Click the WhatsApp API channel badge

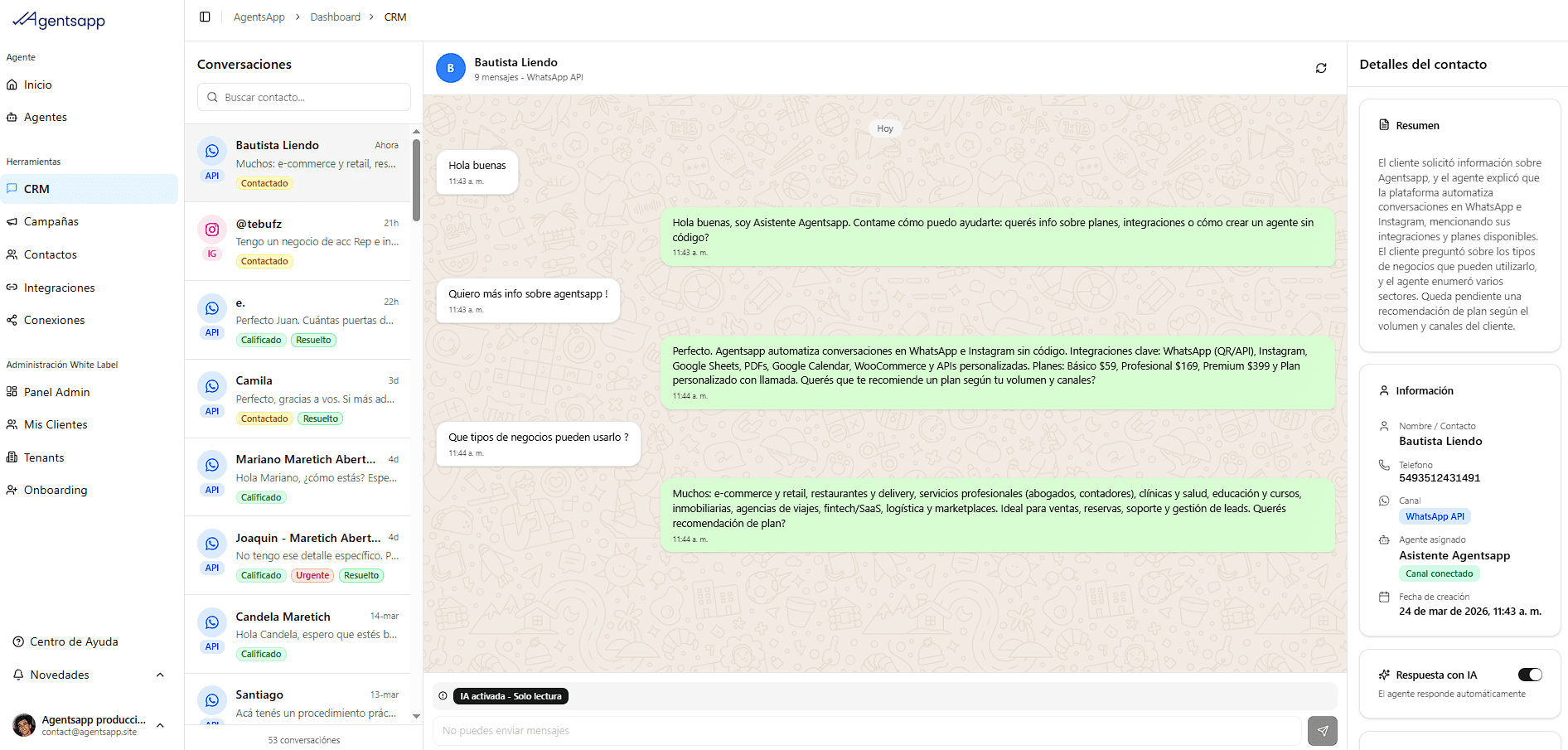(1435, 516)
